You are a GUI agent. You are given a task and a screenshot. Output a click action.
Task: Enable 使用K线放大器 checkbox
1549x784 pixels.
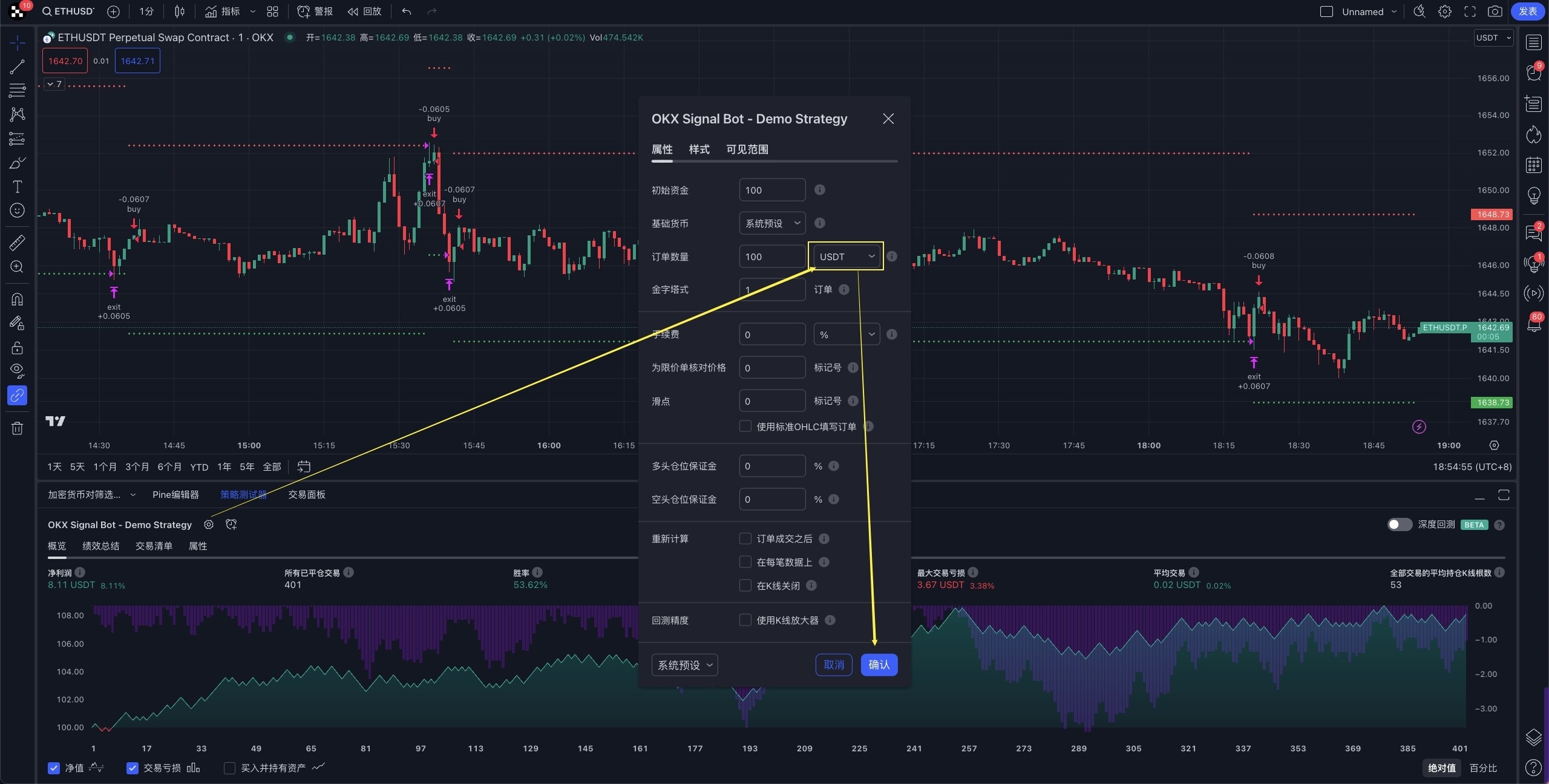coord(745,620)
